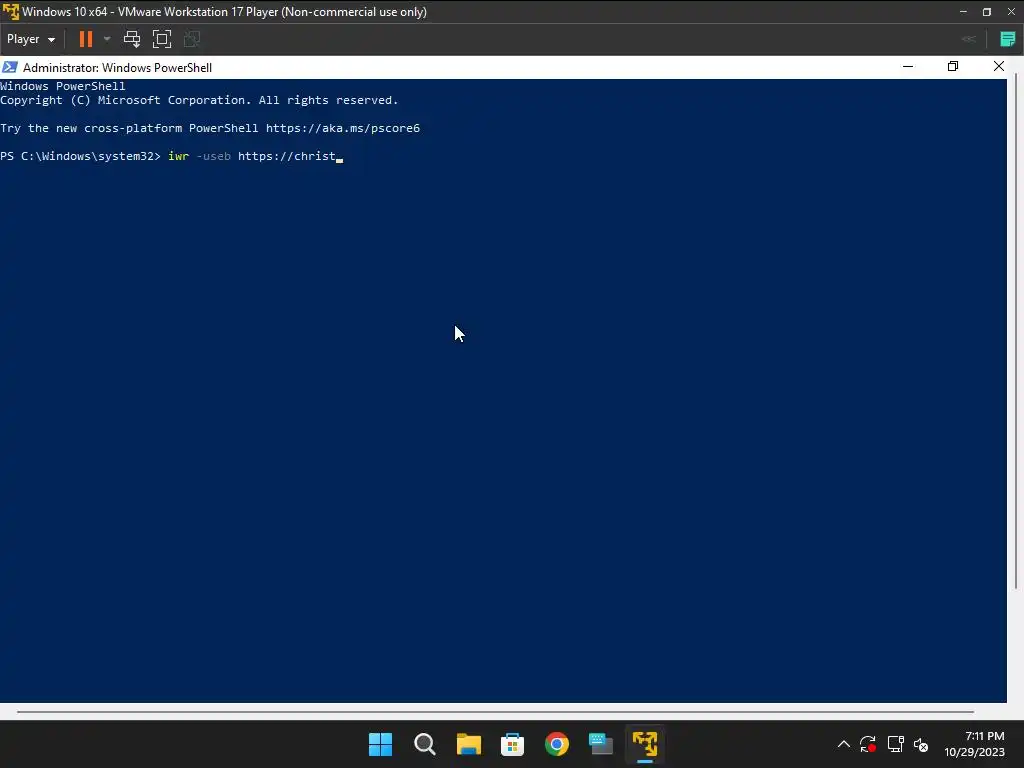Click the horizontal scrollbar under PowerShell
Viewport: 1024px width, 768px height.
495,712
